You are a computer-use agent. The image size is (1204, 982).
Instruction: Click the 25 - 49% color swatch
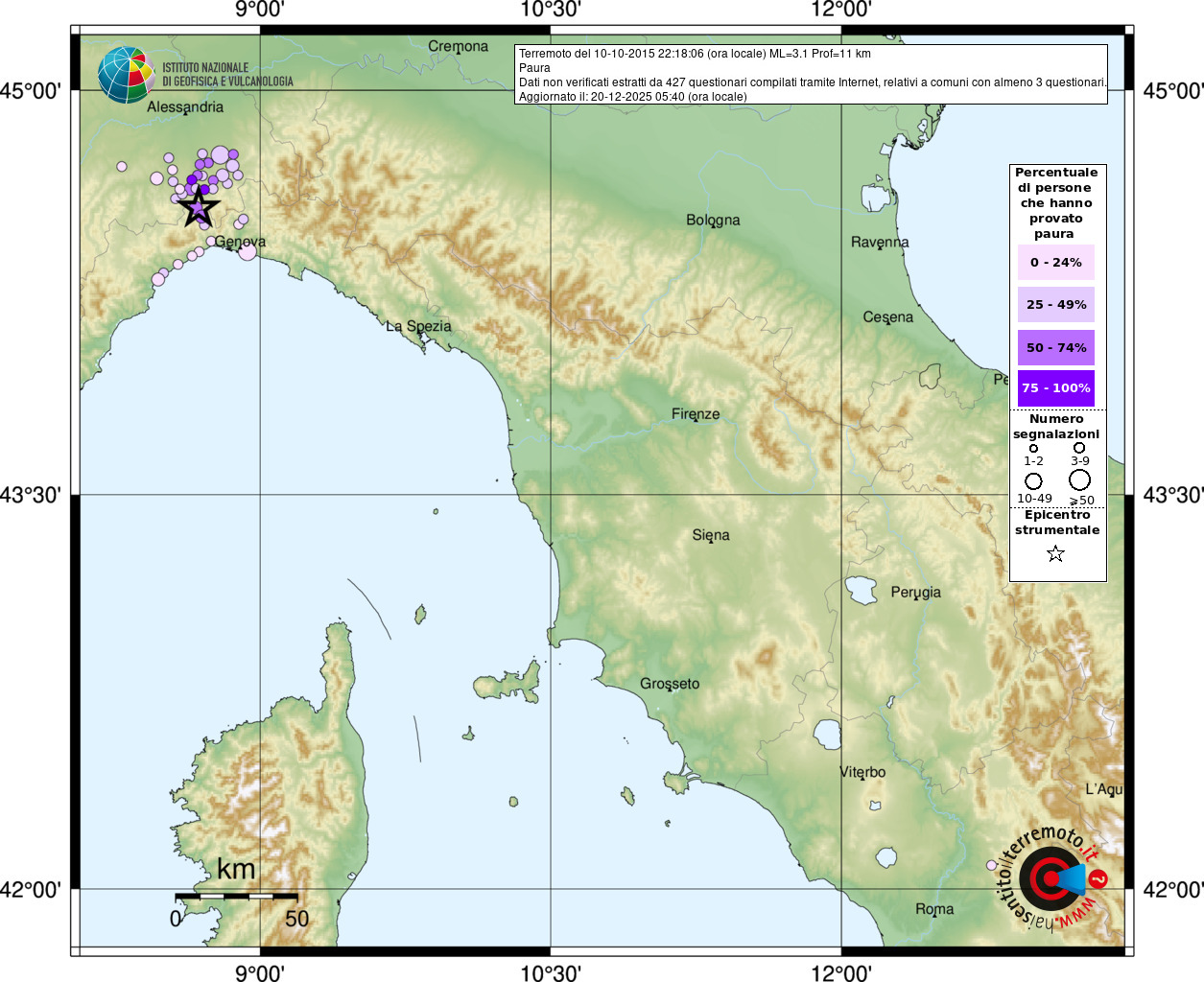1055,304
